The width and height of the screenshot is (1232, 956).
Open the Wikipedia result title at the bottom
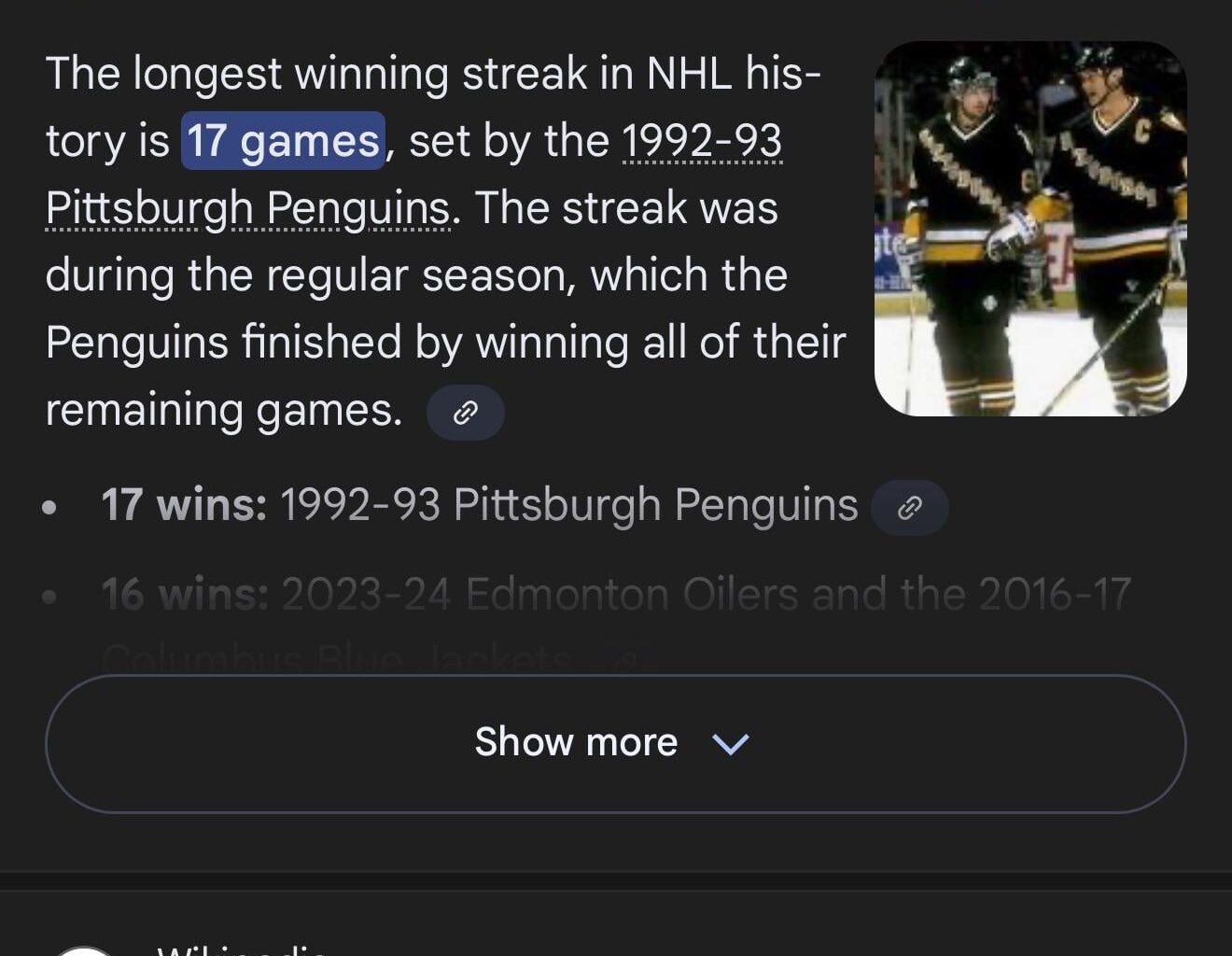tap(241, 950)
